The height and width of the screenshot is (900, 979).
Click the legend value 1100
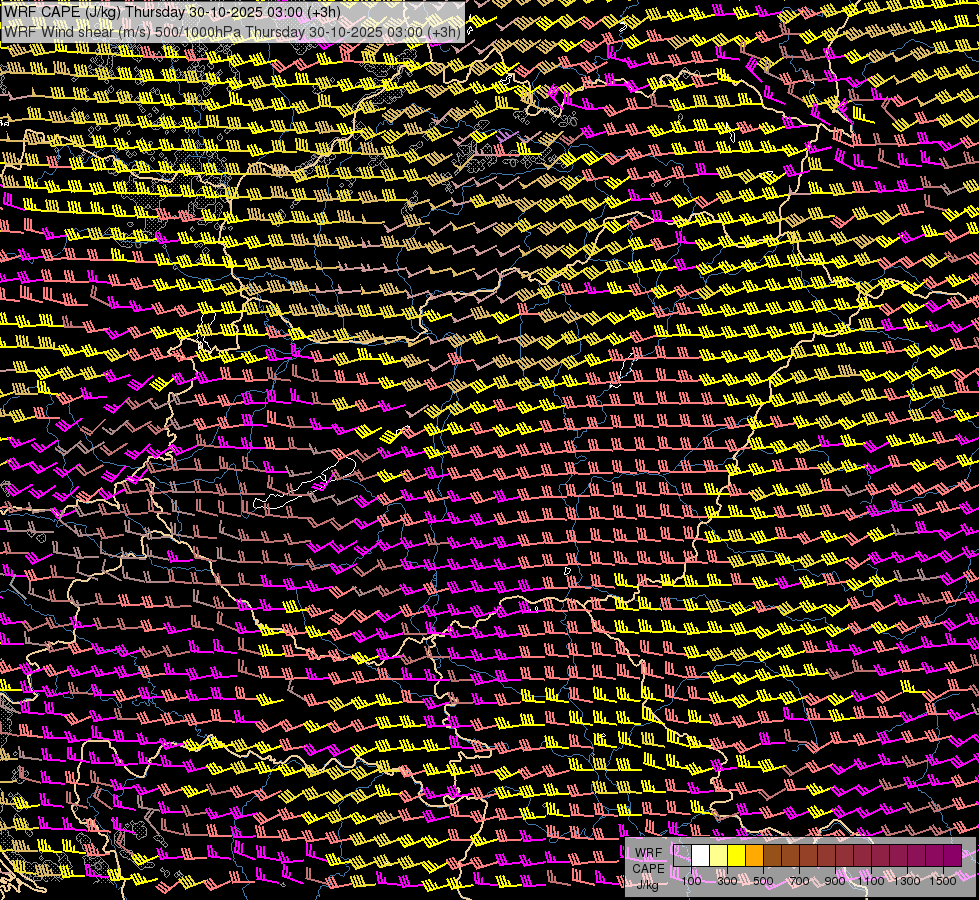(871, 881)
